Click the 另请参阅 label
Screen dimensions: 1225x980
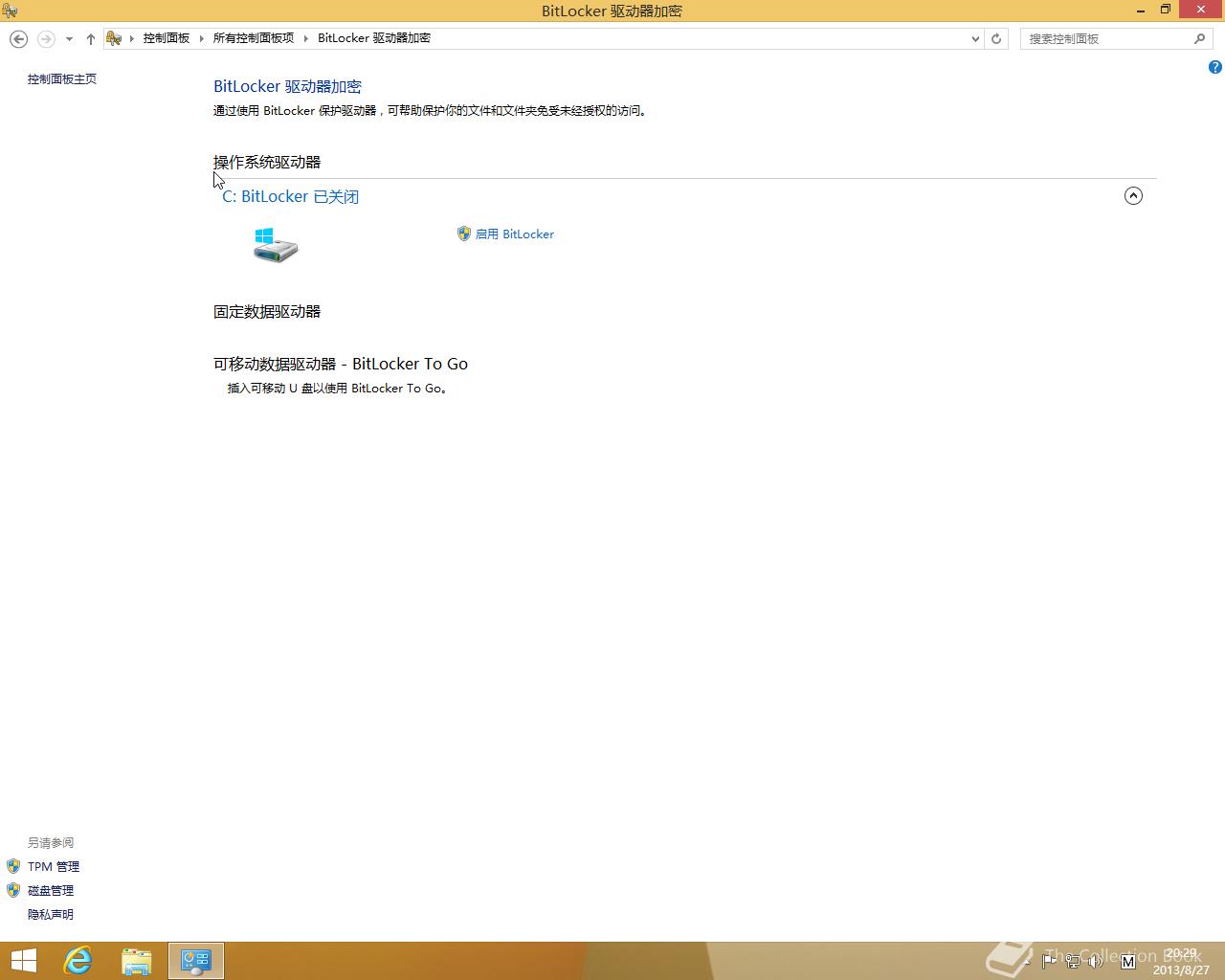[x=51, y=843]
